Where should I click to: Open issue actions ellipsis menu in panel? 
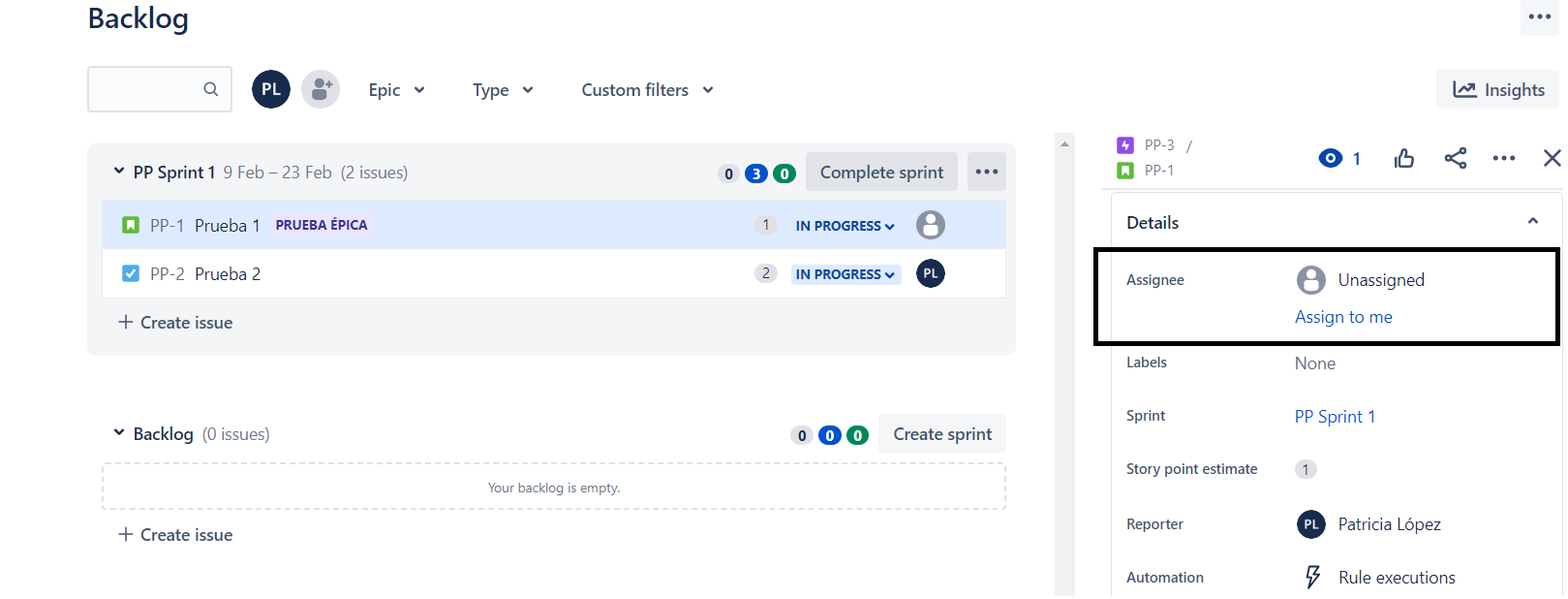(1503, 158)
